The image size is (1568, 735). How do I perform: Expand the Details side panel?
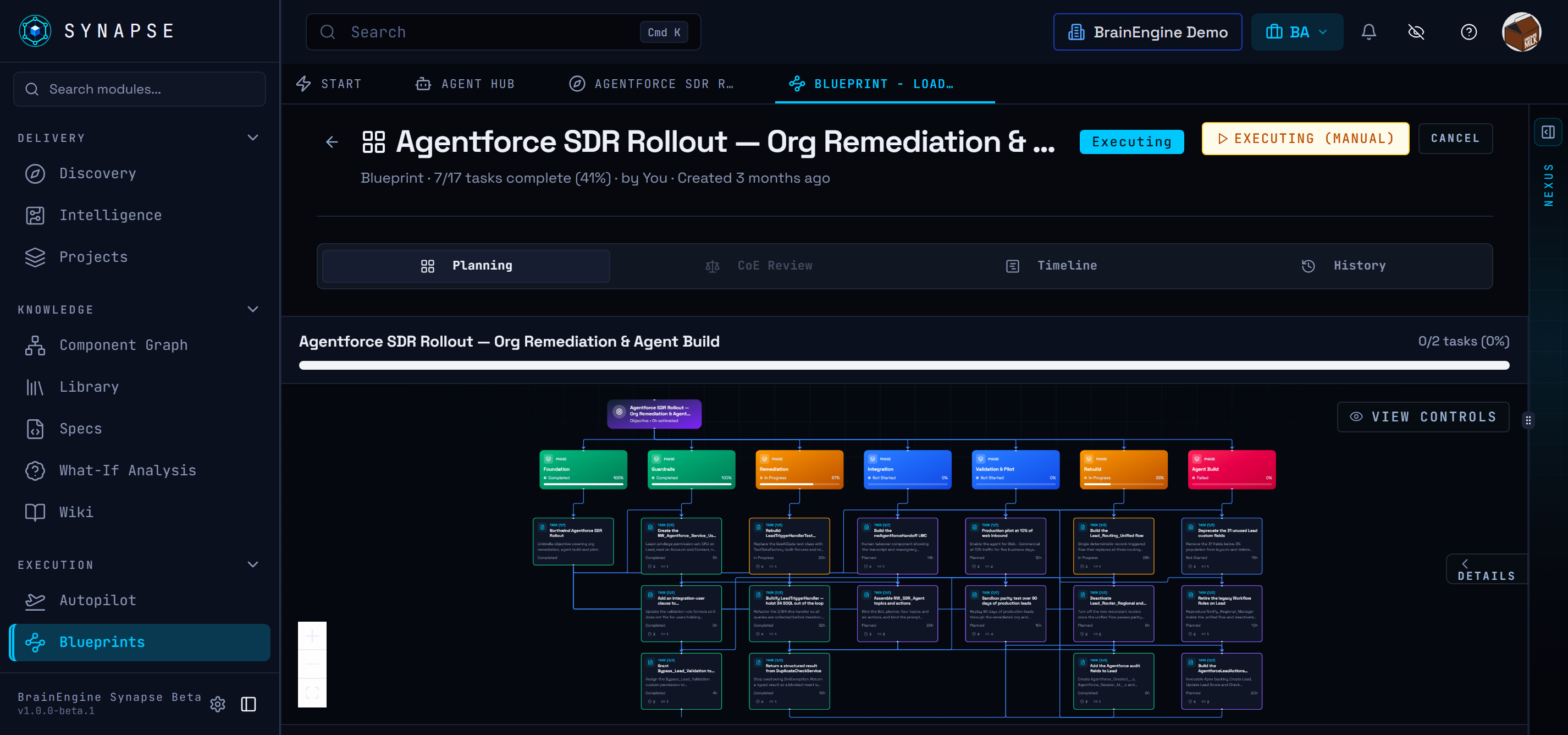(1486, 569)
